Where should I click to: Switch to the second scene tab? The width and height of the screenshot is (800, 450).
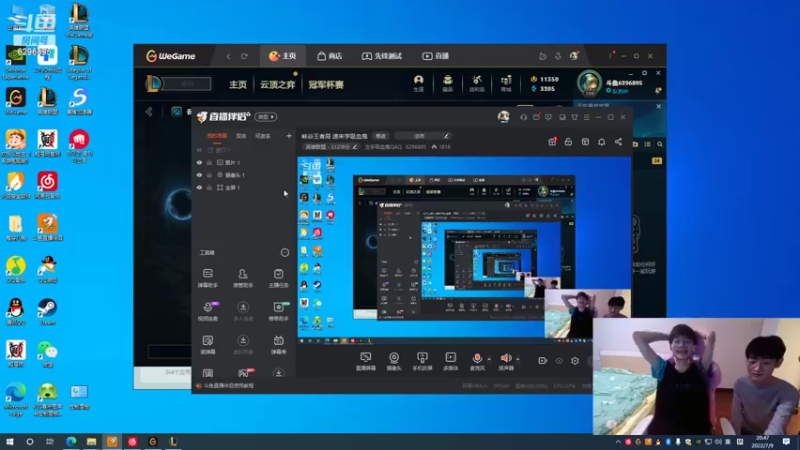241,136
